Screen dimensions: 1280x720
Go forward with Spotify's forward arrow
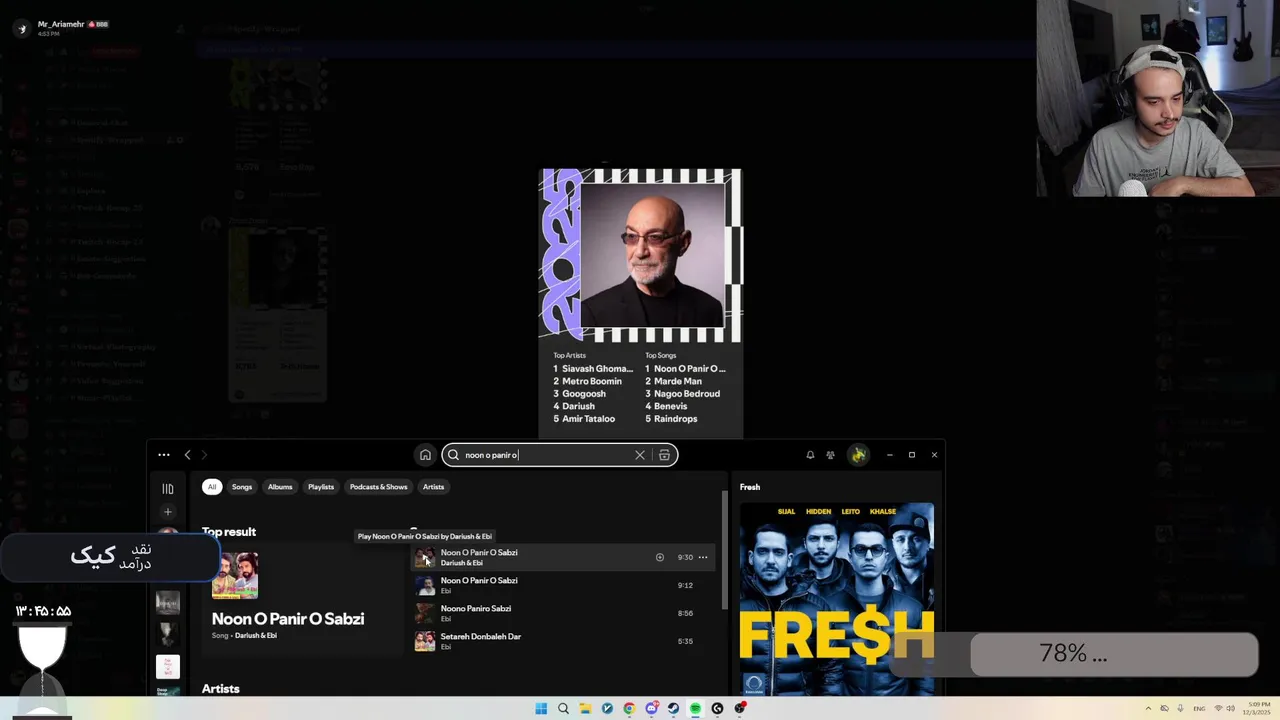204,455
